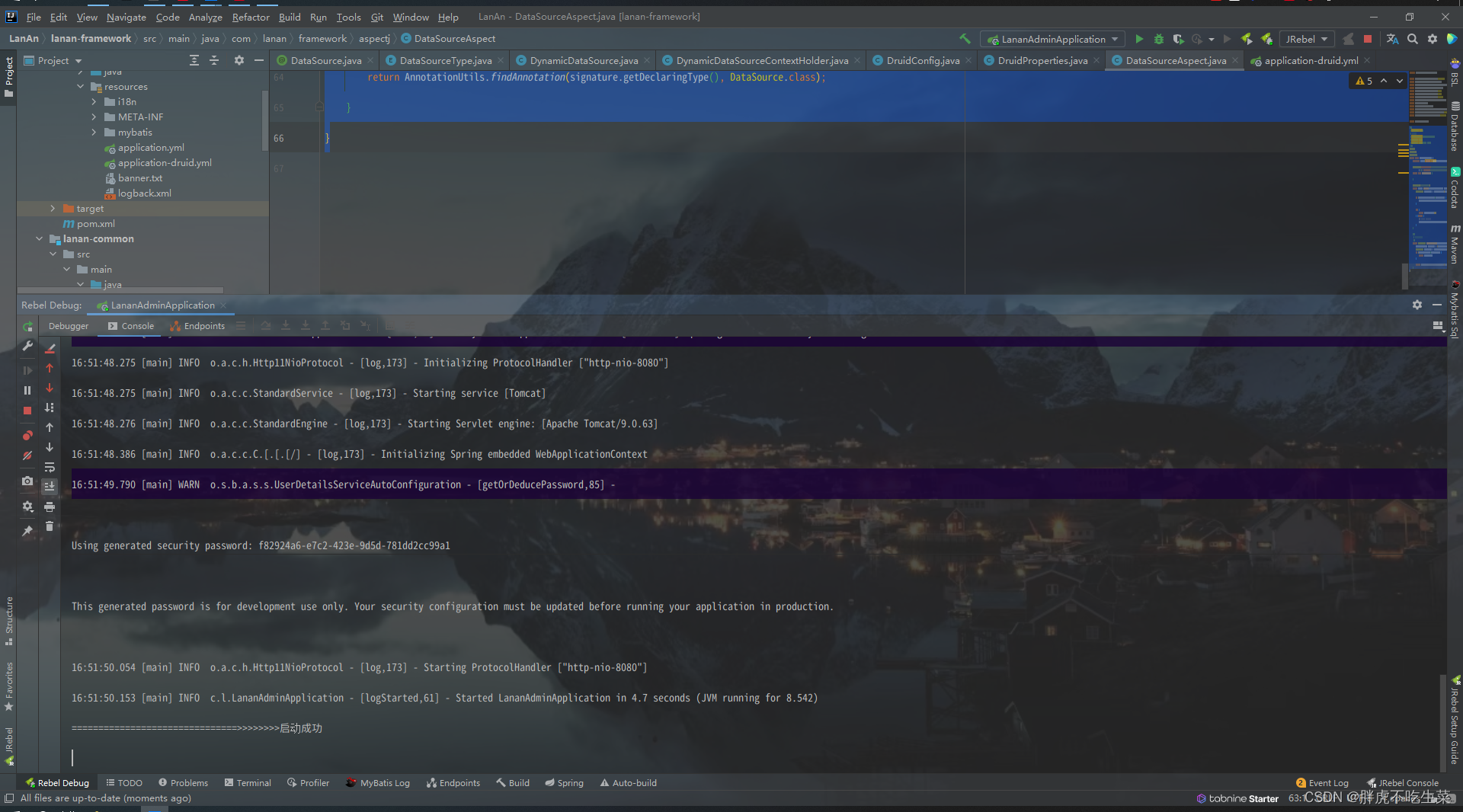Get thread dump camera icon
Viewport: 1463px width, 812px height.
tap(27, 481)
